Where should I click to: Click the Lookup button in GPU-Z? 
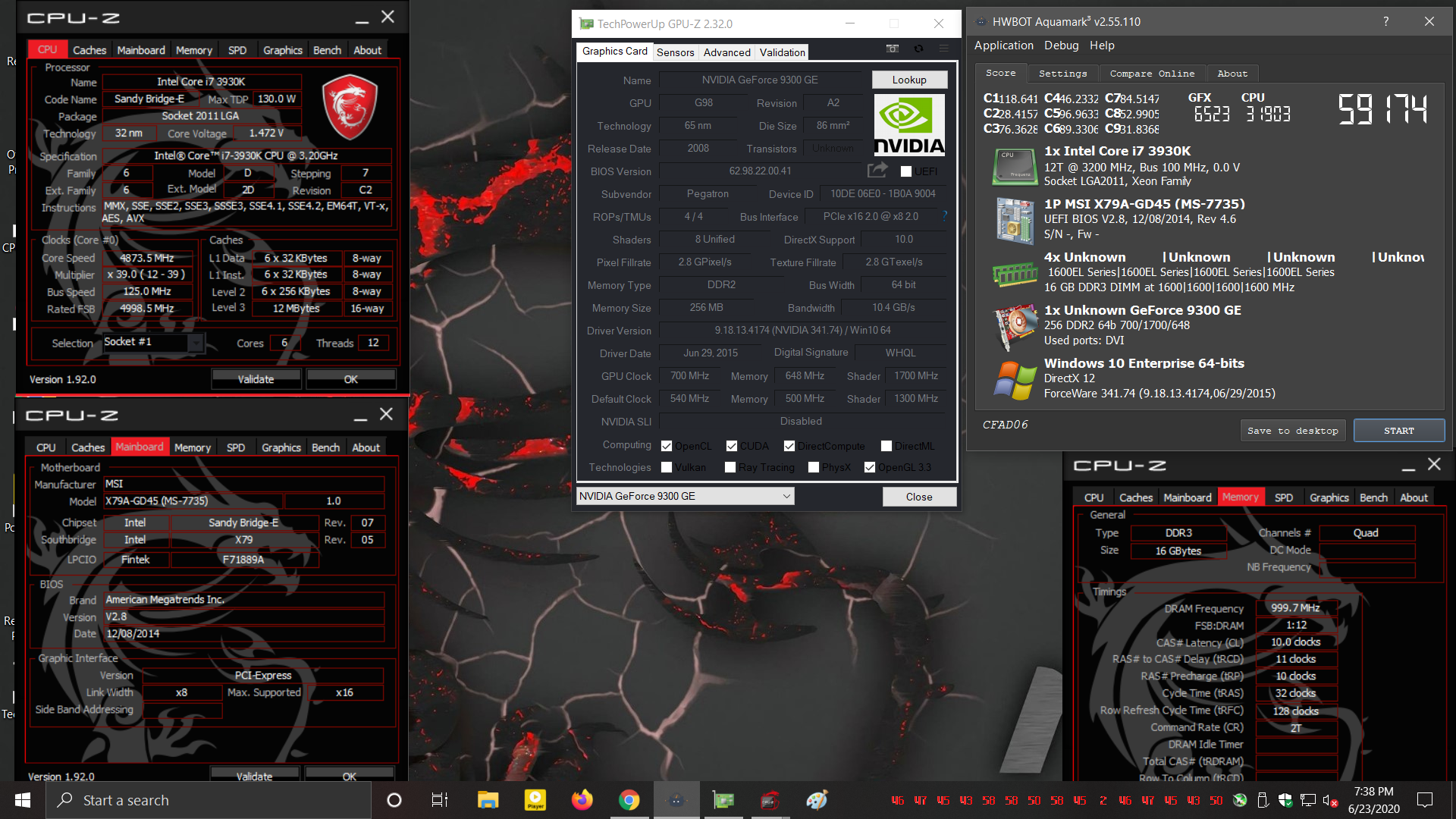point(908,80)
